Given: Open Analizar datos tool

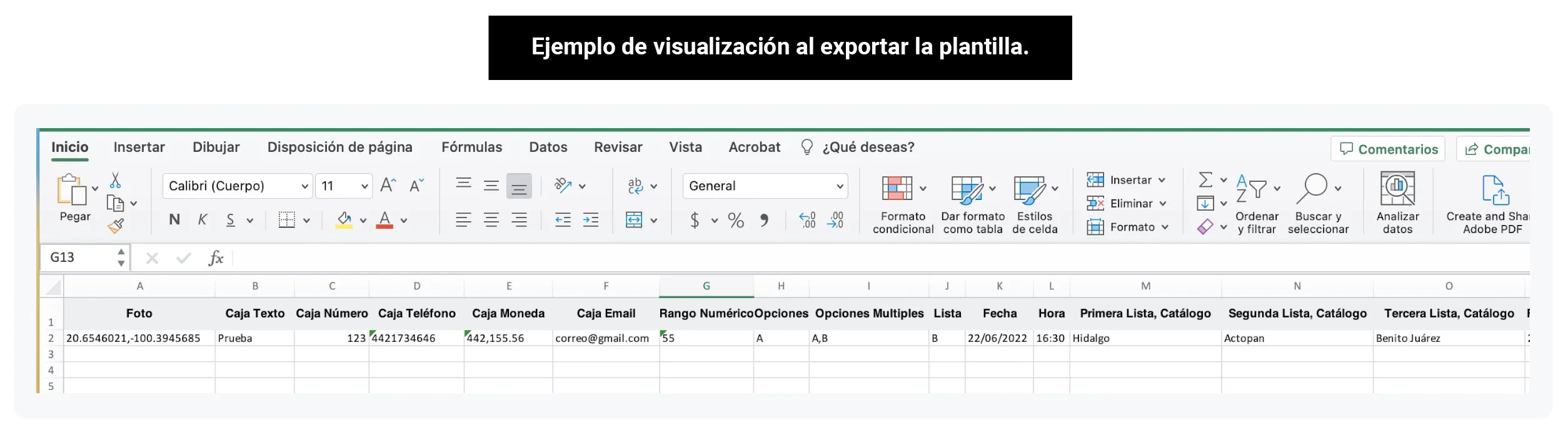Looking at the screenshot, I should (1397, 203).
